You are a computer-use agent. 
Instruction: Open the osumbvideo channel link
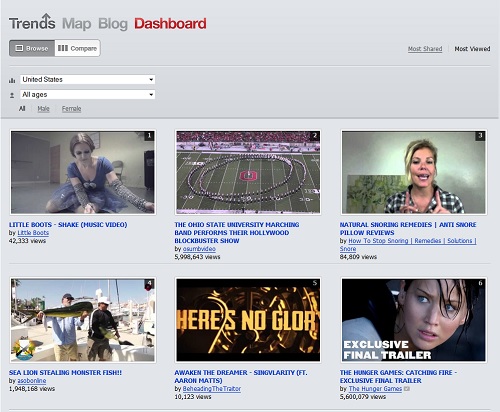199,249
